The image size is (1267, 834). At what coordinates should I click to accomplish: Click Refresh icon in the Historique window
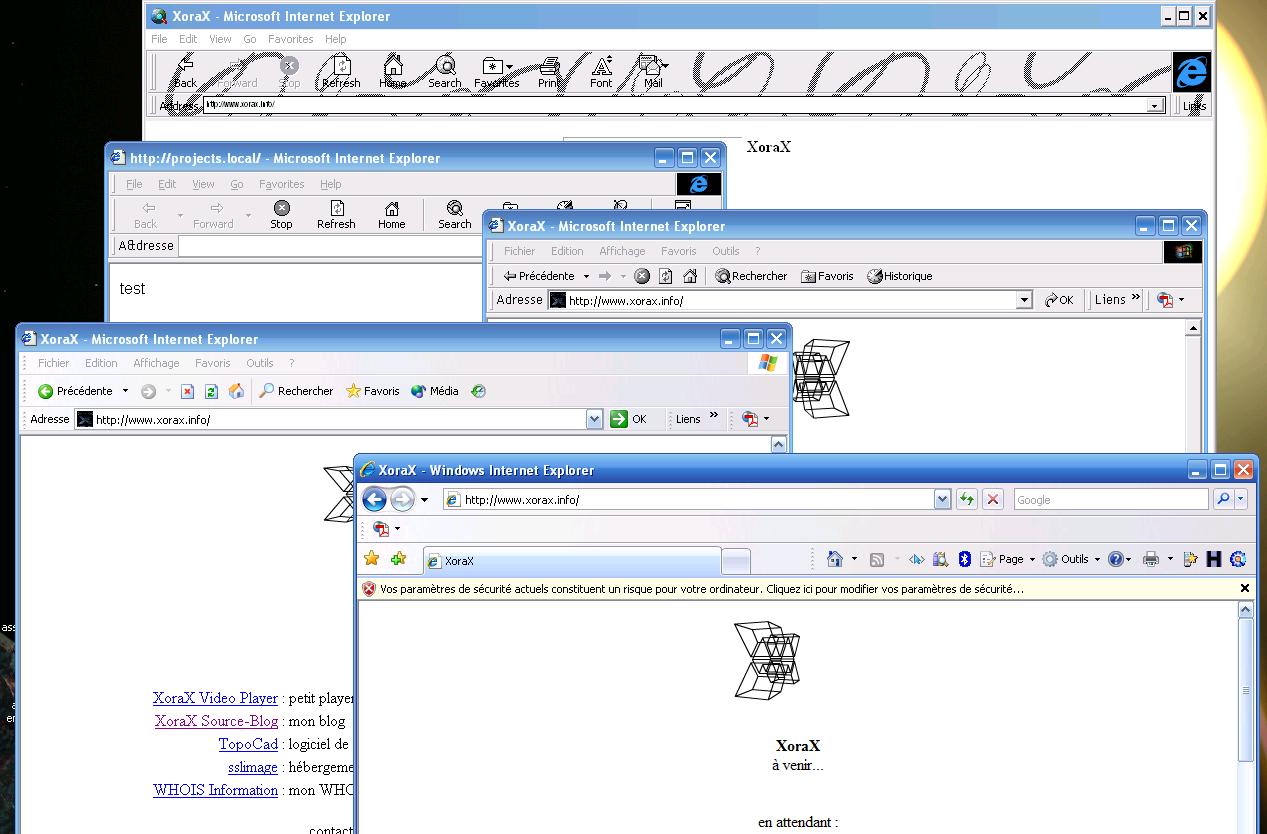666,276
